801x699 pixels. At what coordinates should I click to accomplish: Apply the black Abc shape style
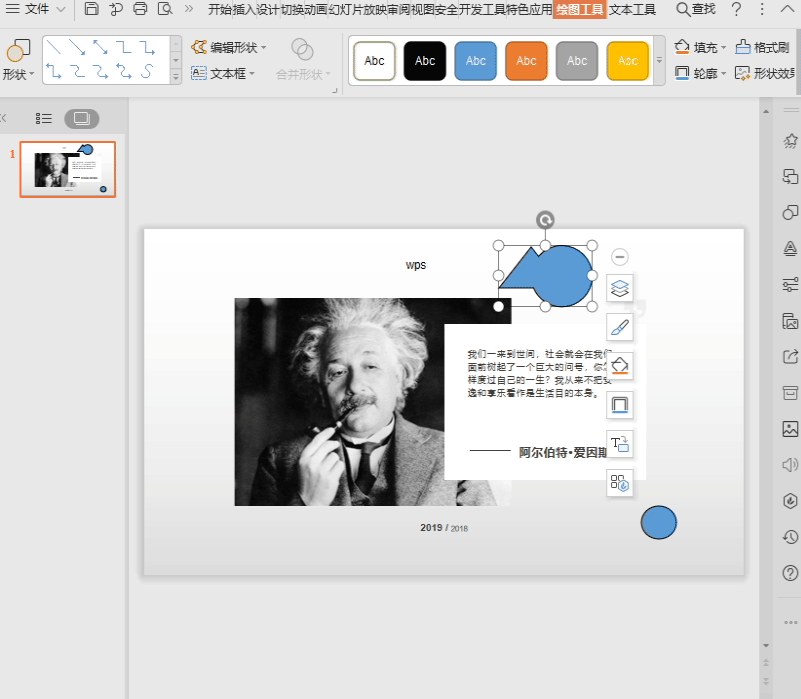pos(425,61)
